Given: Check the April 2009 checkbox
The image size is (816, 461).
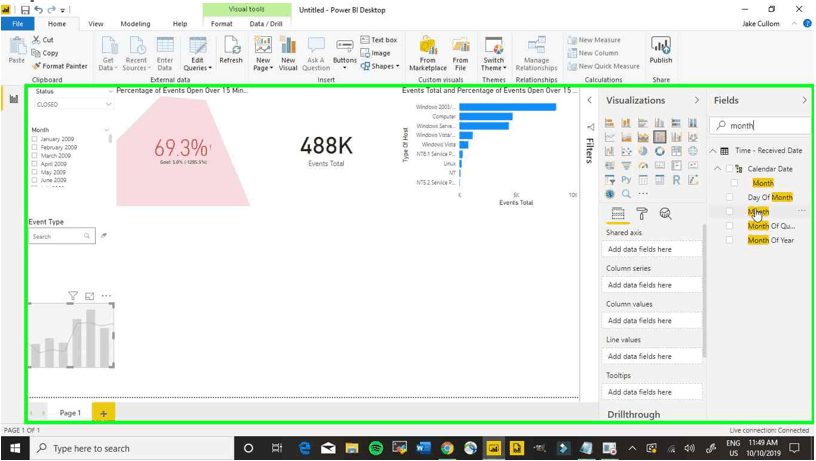Looking at the screenshot, I should pyautogui.click(x=34, y=164).
